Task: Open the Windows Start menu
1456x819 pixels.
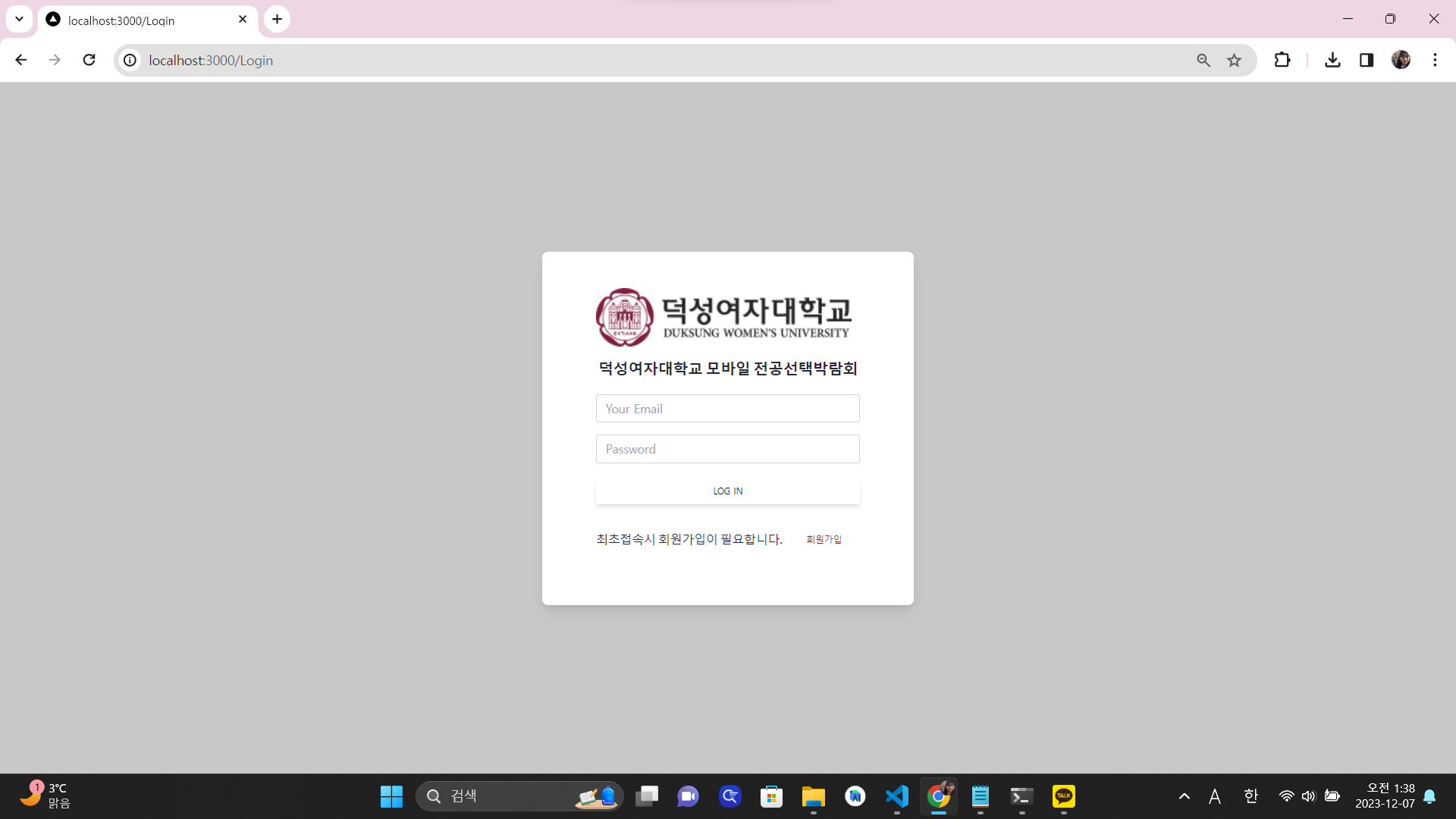Action: (x=391, y=796)
